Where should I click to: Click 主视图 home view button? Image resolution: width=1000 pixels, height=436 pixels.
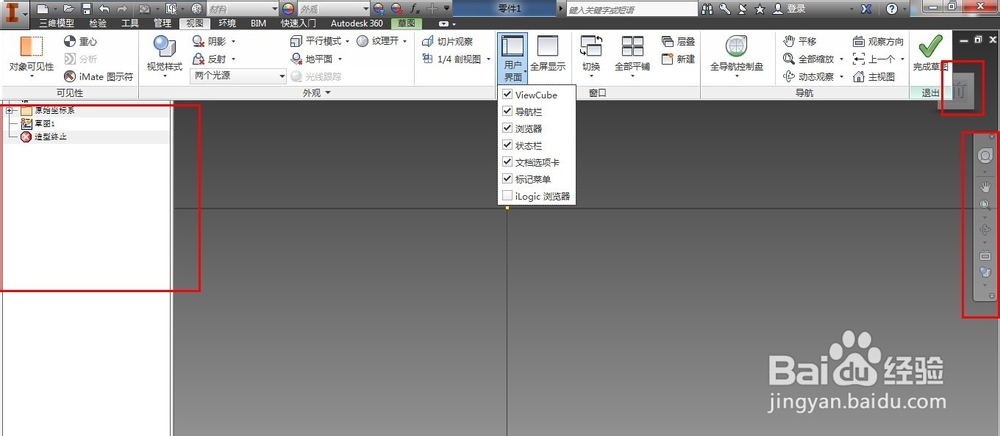click(x=874, y=77)
